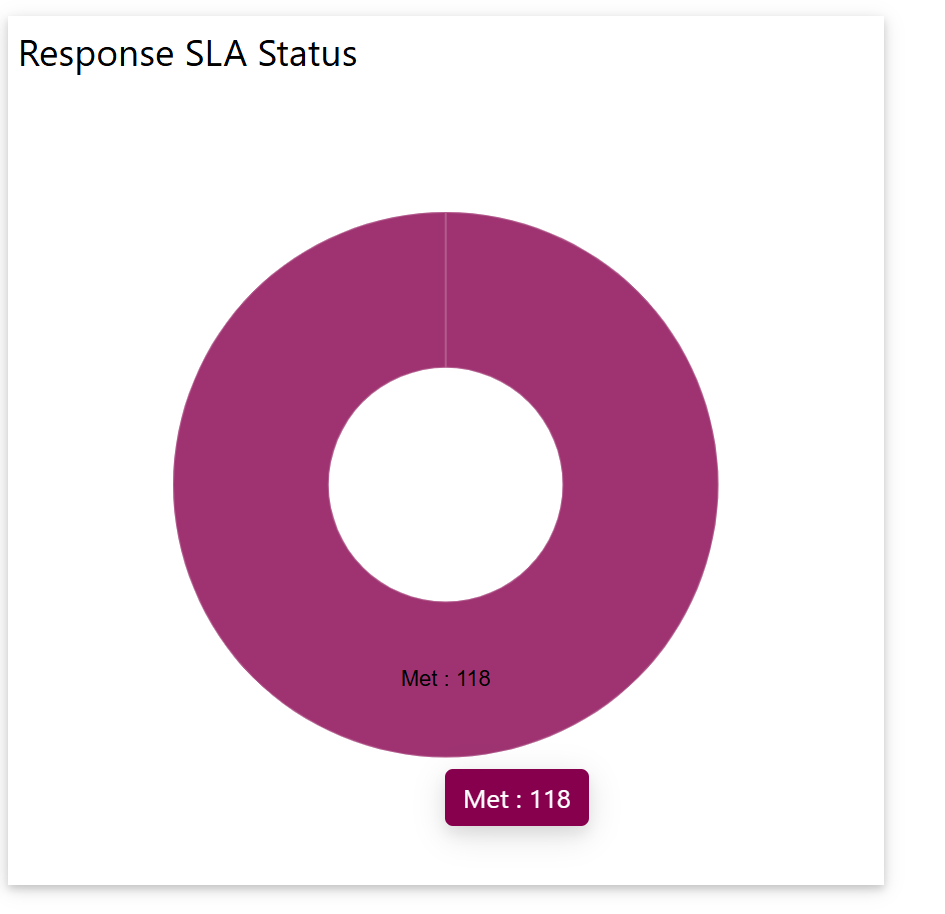
Task: Click the number 118 in the tooltip
Action: (550, 799)
